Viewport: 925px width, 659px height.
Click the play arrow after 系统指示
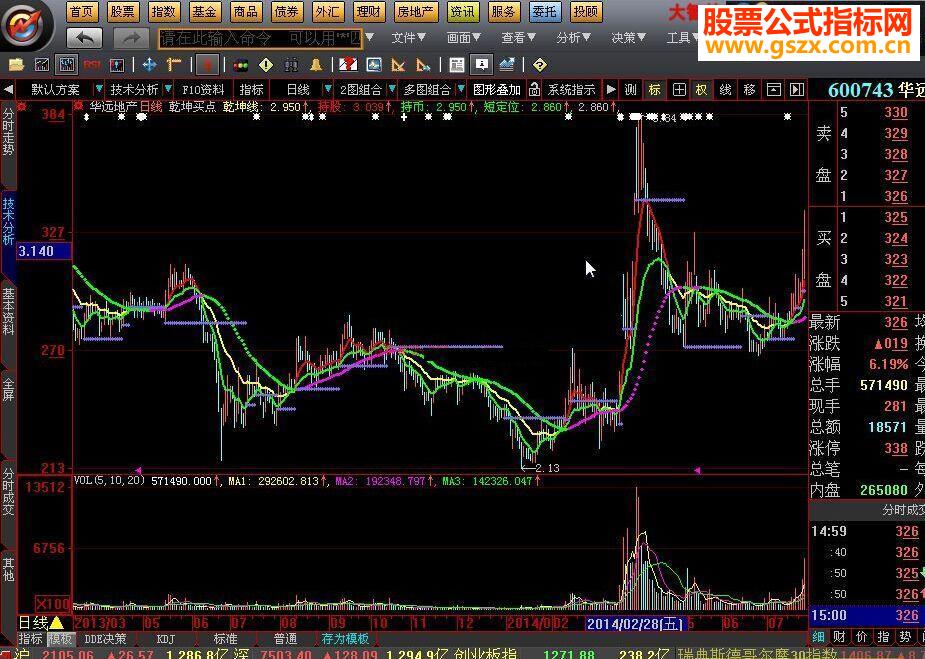611,90
